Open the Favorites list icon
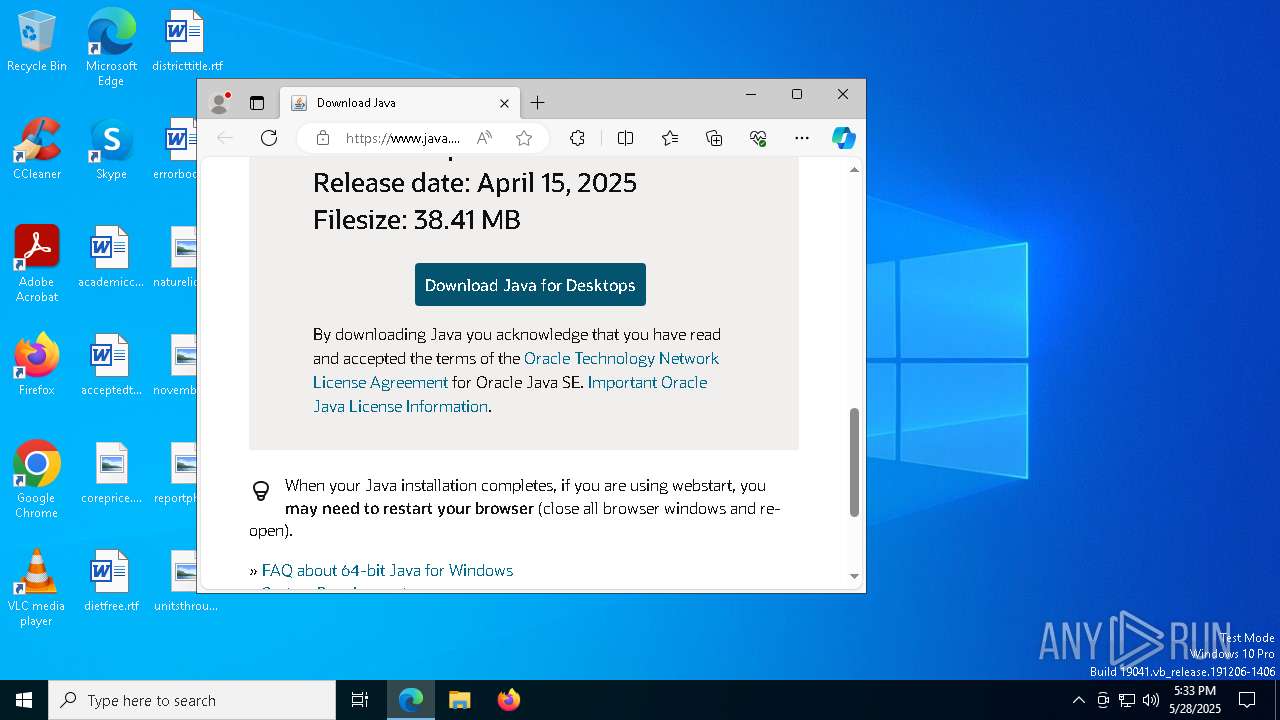Viewport: 1280px width, 720px height. (x=670, y=138)
